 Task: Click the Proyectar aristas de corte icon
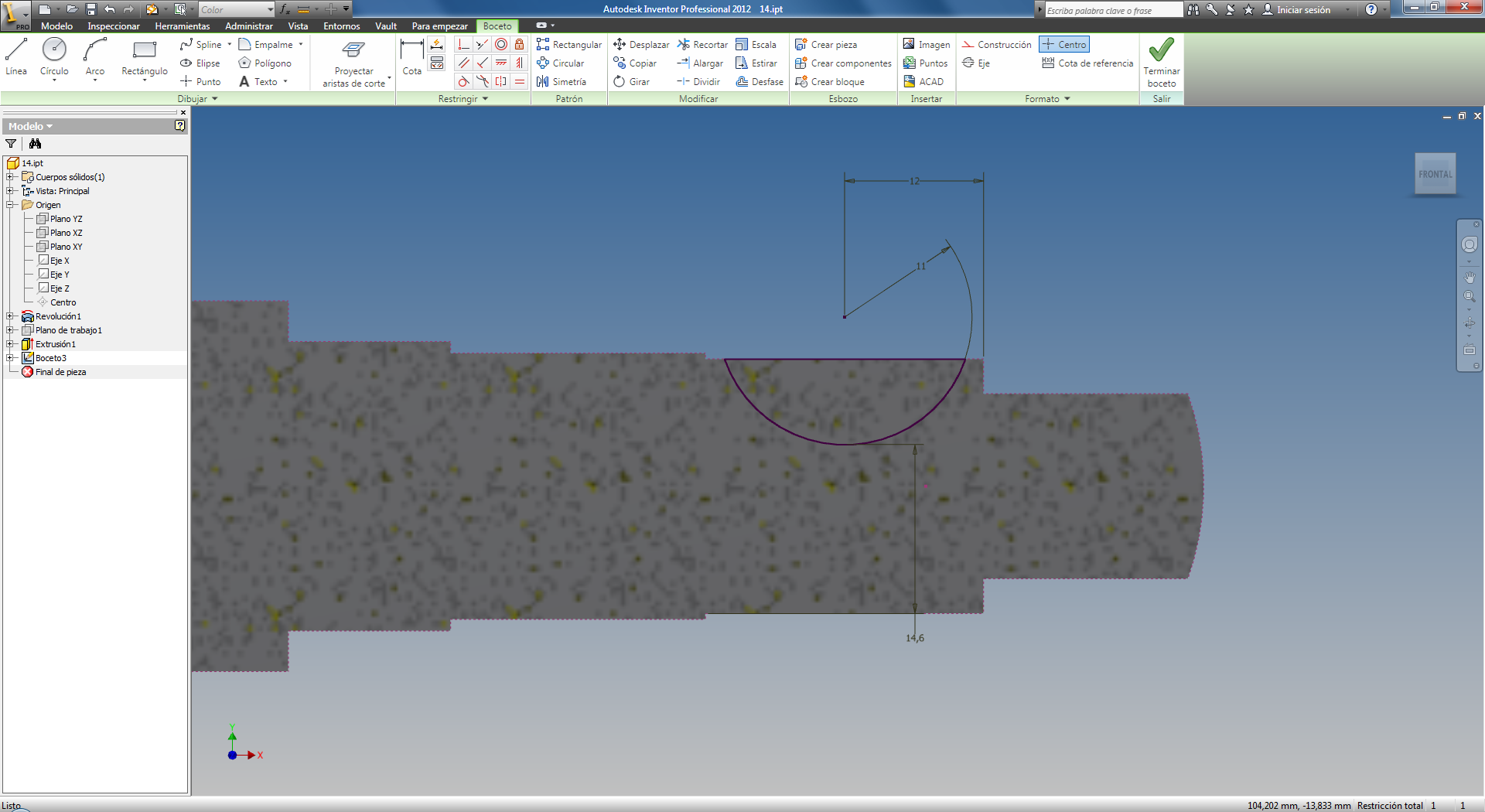353,49
